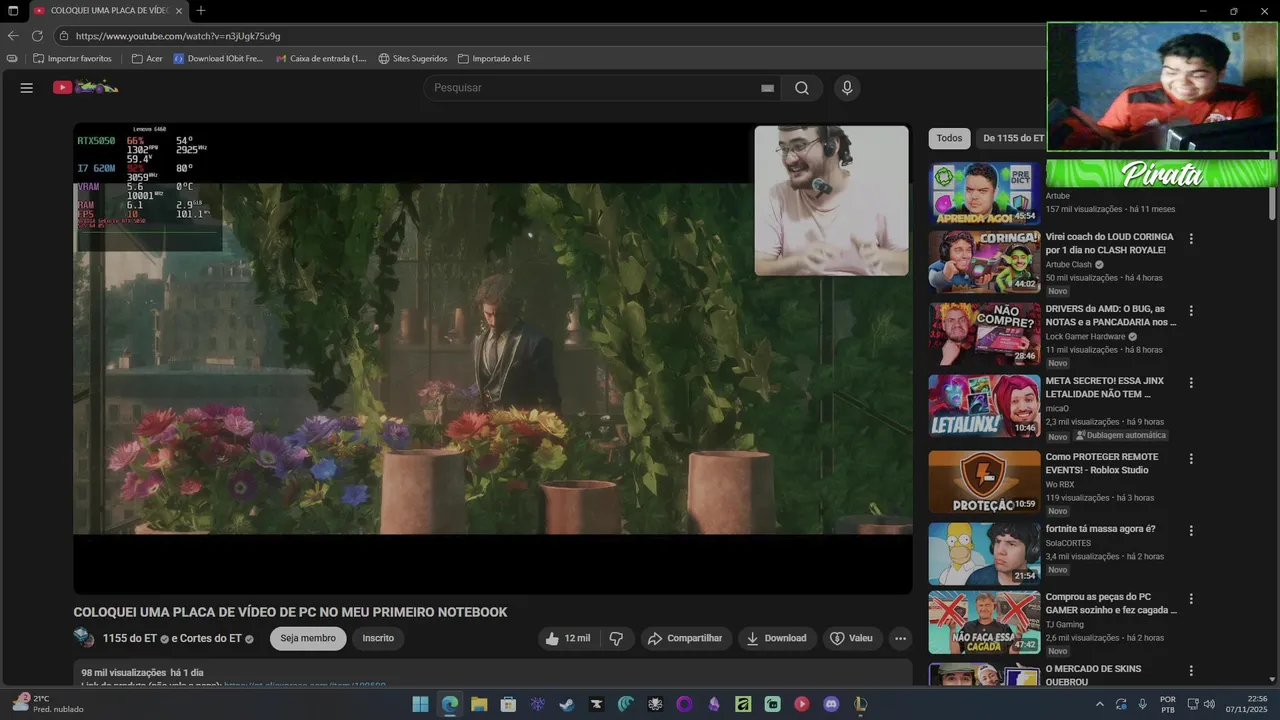
Task: Like the video with 12 mil
Action: pyautogui.click(x=567, y=638)
